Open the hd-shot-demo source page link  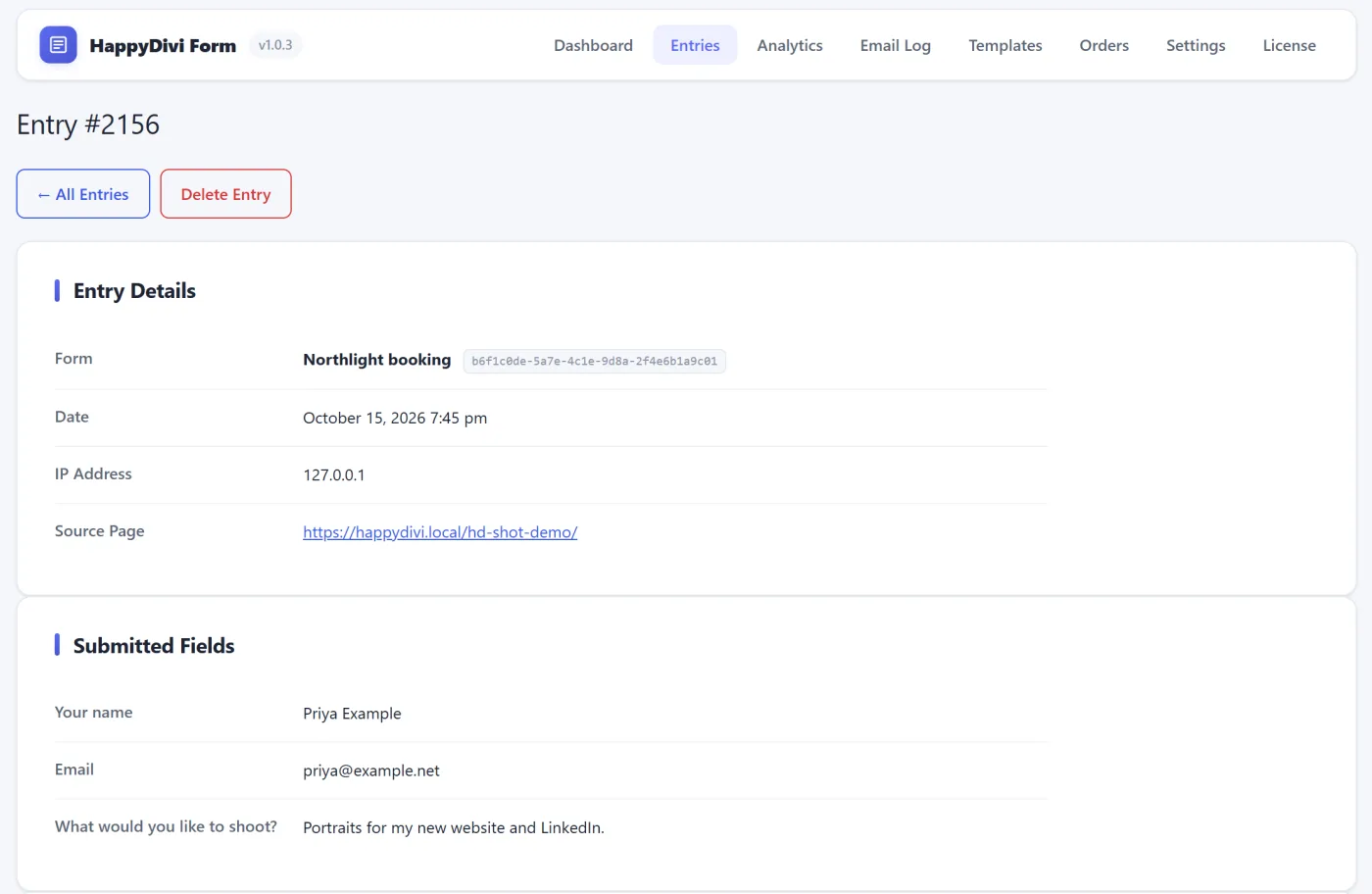pos(440,532)
